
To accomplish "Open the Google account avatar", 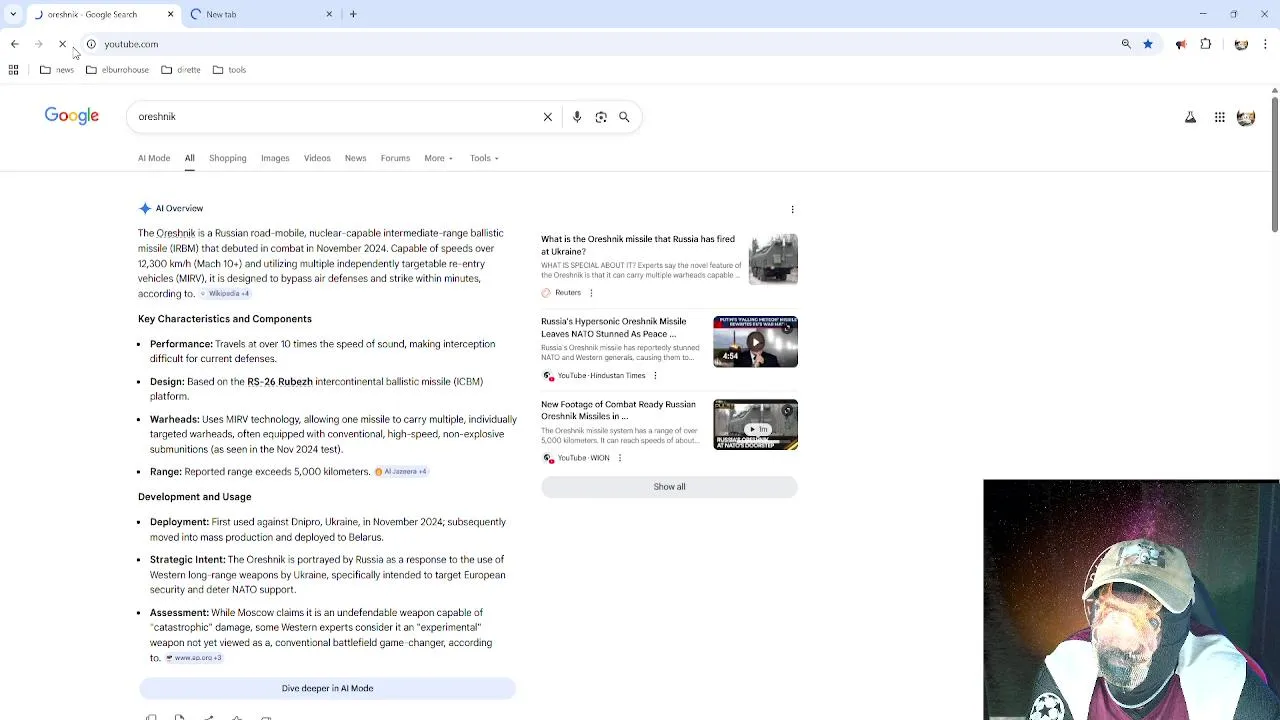I will [x=1246, y=117].
